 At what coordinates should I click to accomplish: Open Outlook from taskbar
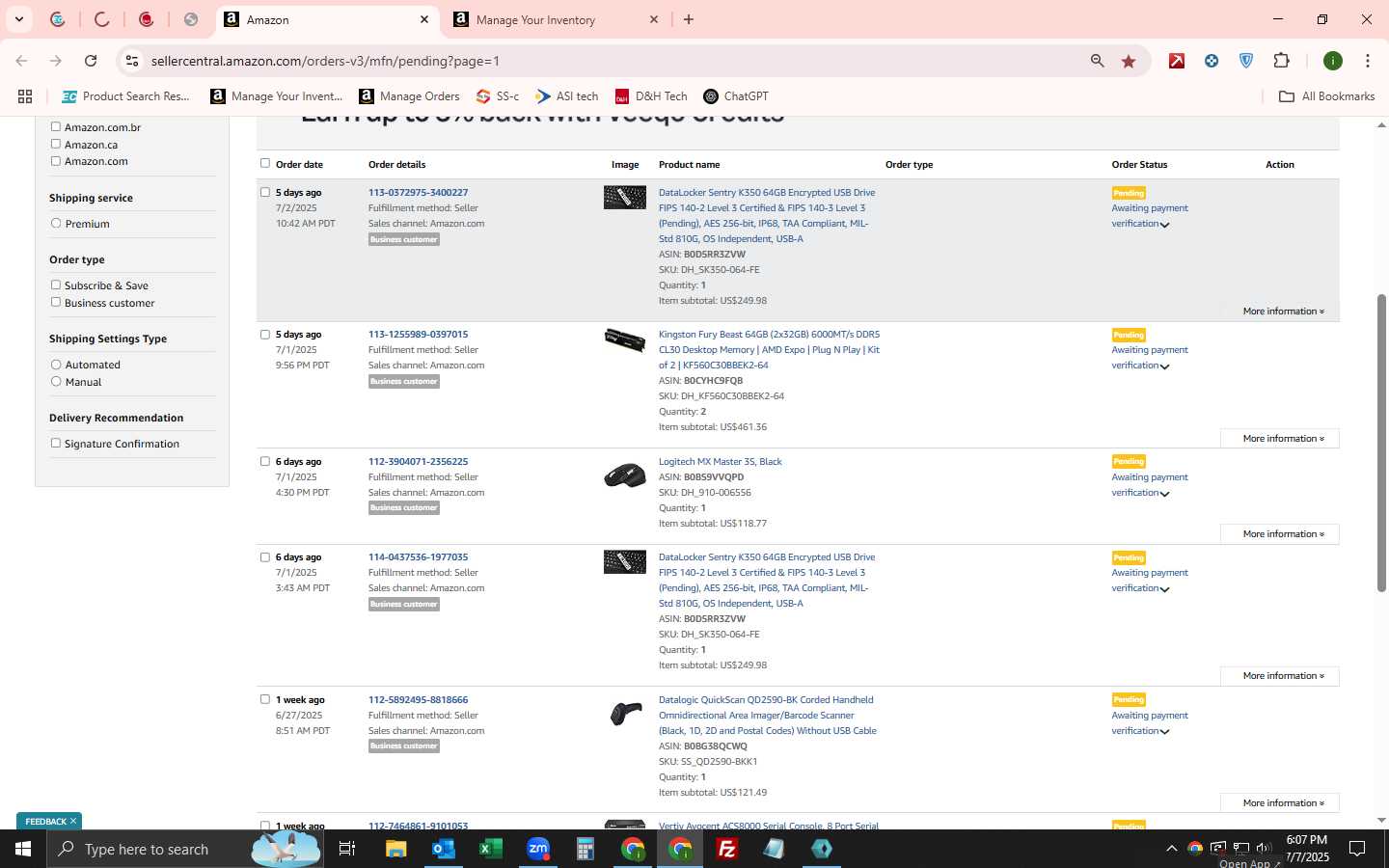point(443,849)
